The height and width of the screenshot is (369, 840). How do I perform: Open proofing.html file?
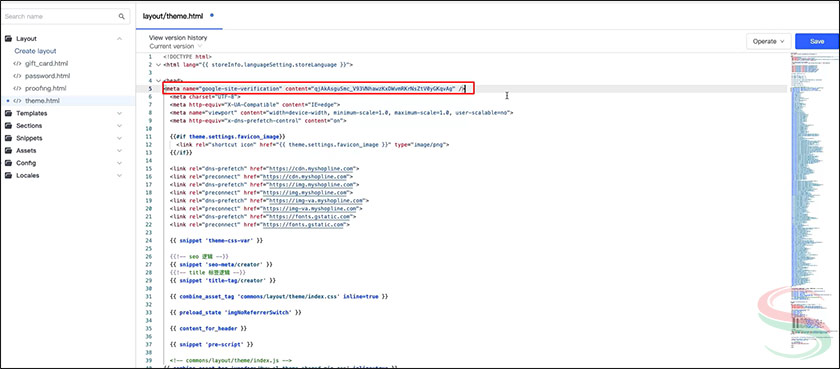pyautogui.click(x=46, y=88)
